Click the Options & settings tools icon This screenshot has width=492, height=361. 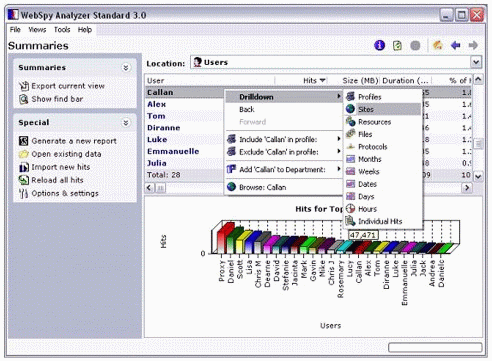(x=23, y=193)
